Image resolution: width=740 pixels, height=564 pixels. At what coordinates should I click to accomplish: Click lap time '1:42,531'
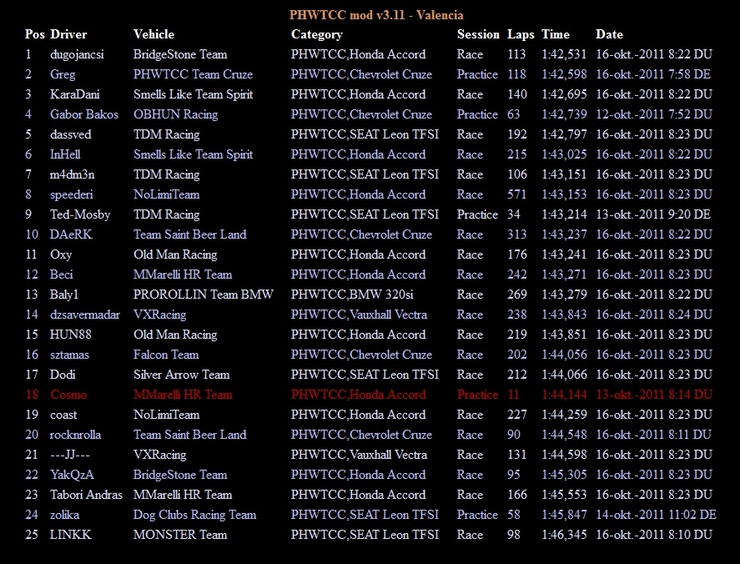tap(564, 55)
